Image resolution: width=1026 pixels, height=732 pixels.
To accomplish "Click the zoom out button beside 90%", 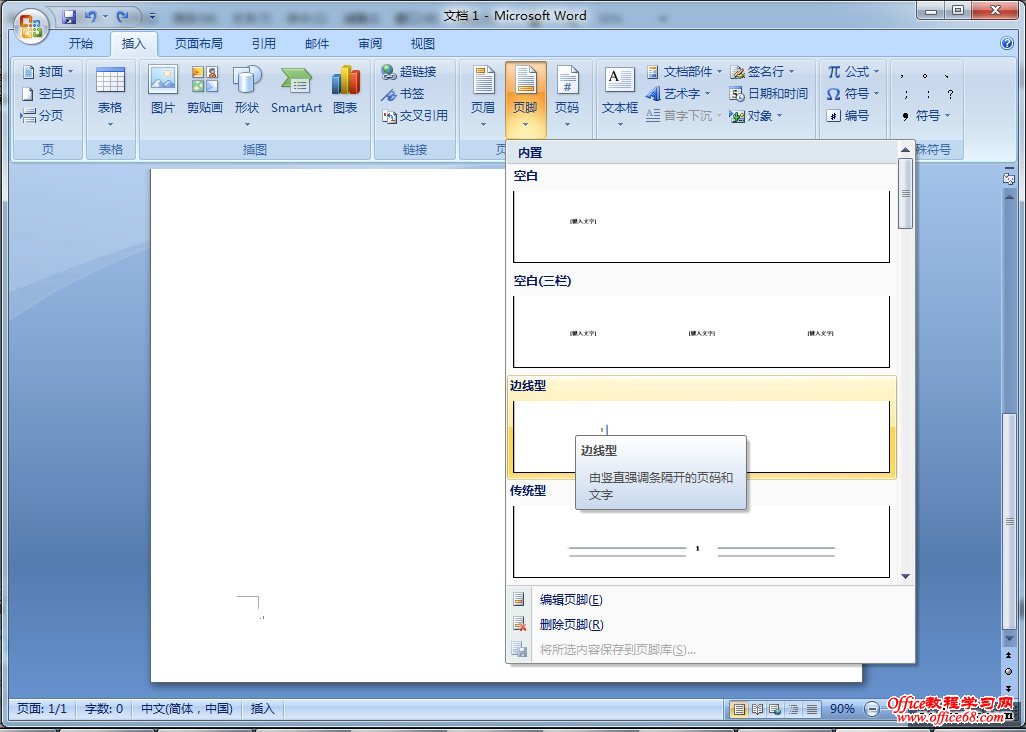I will [x=872, y=709].
